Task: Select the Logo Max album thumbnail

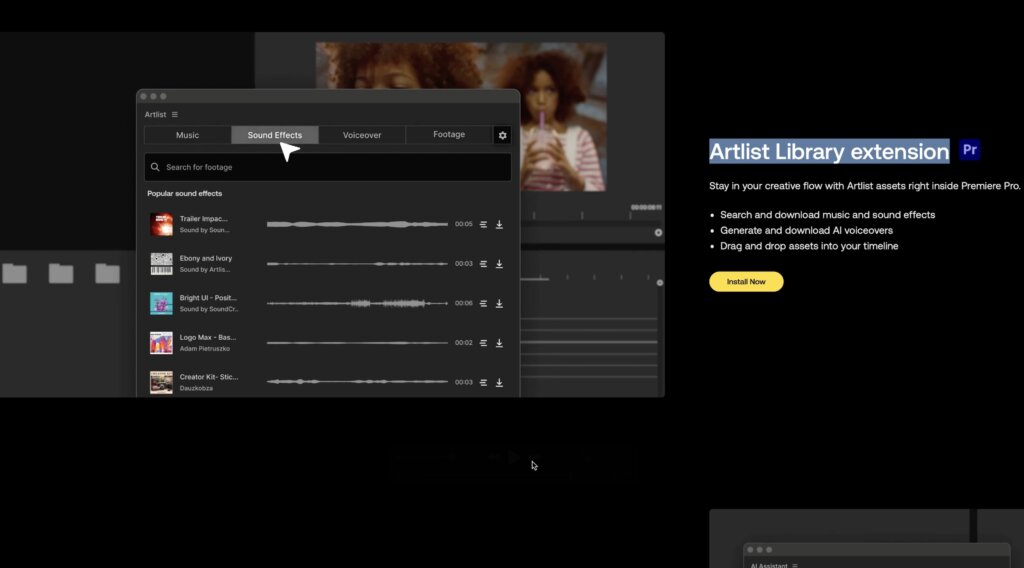Action: [x=161, y=343]
